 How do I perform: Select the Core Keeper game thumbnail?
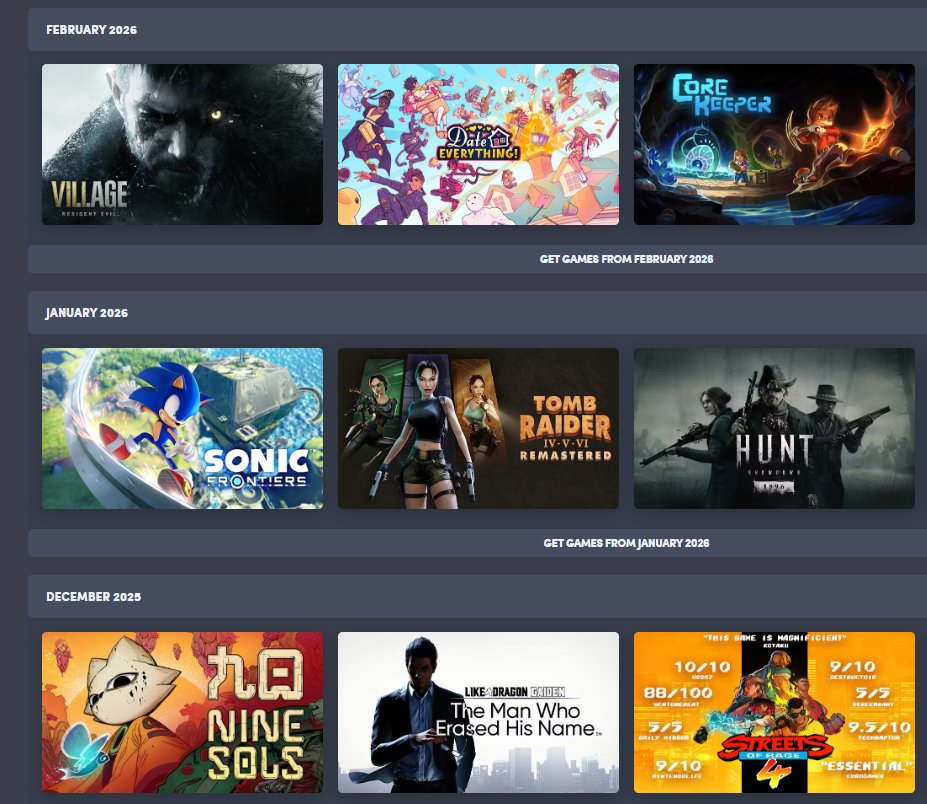coord(774,144)
